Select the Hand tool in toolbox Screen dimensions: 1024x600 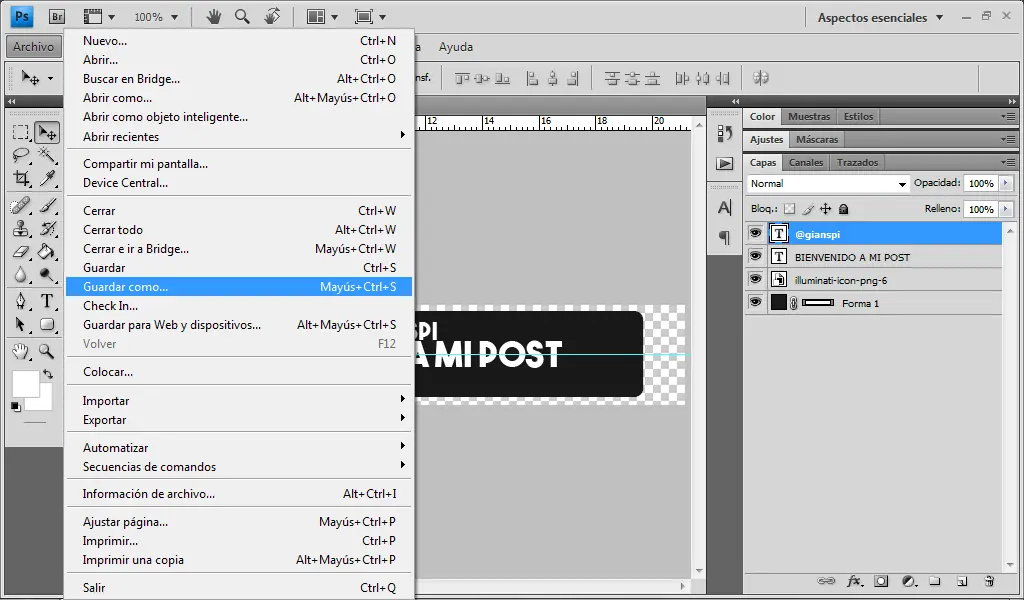21,351
